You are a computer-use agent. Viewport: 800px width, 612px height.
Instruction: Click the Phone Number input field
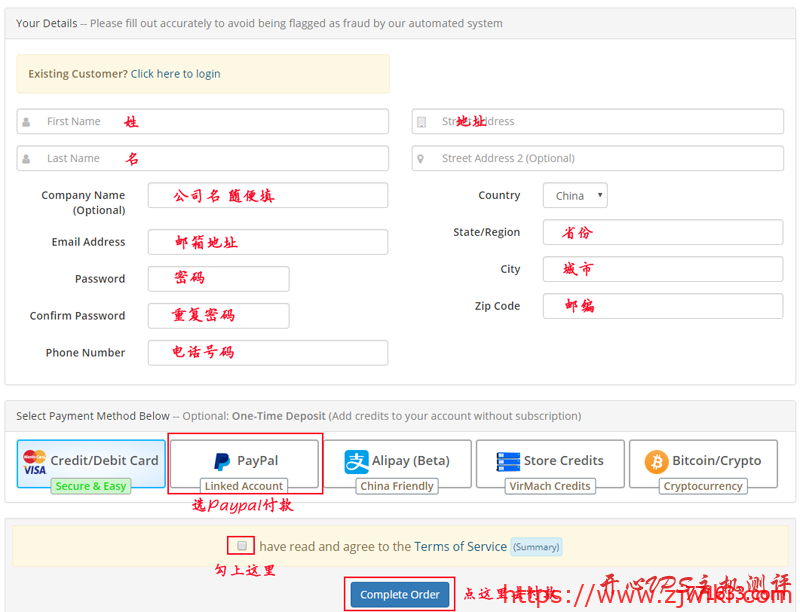point(268,353)
